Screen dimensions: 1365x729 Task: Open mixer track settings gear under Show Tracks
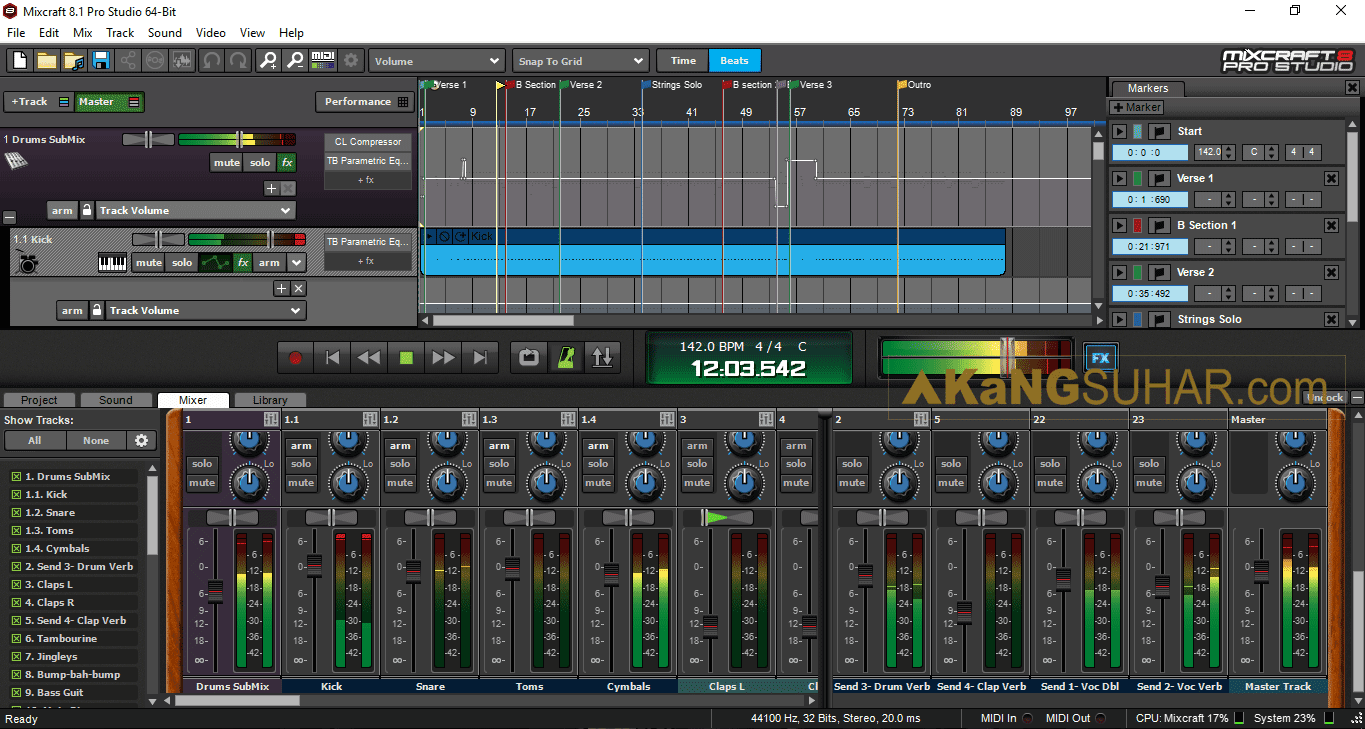tap(141, 440)
